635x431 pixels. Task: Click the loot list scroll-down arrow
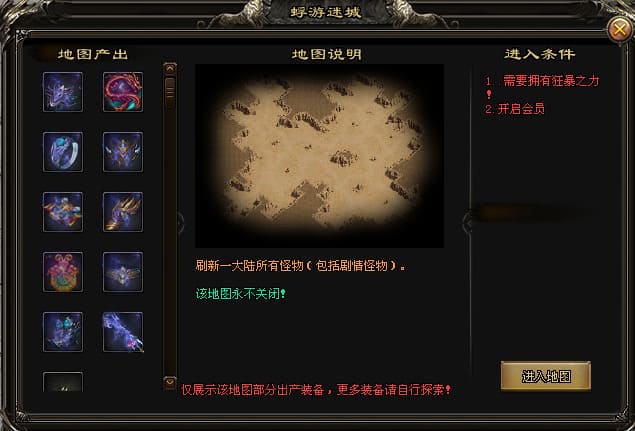[170, 382]
